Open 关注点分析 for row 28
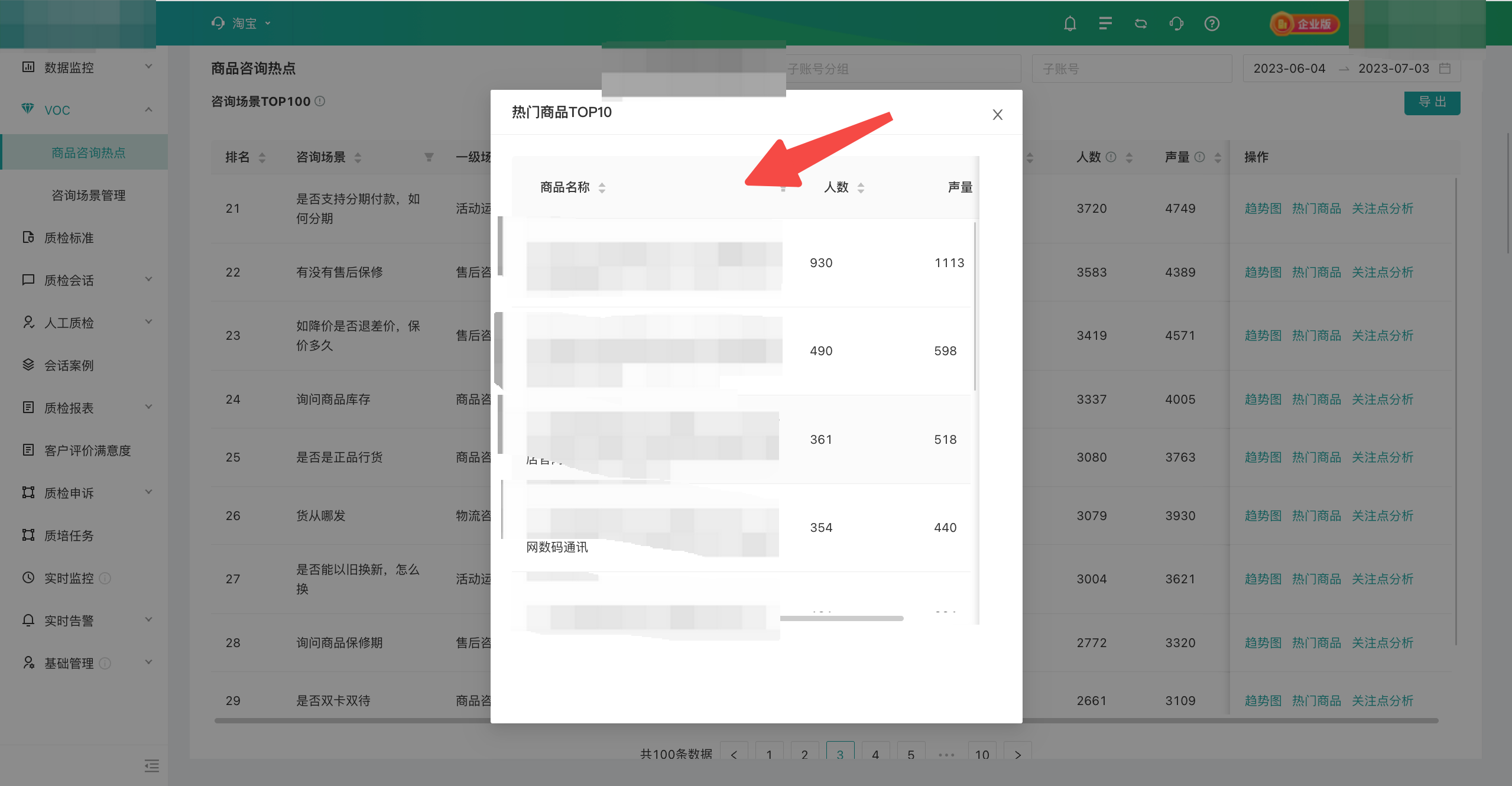Screen dimensions: 1512x786 [x=1383, y=643]
